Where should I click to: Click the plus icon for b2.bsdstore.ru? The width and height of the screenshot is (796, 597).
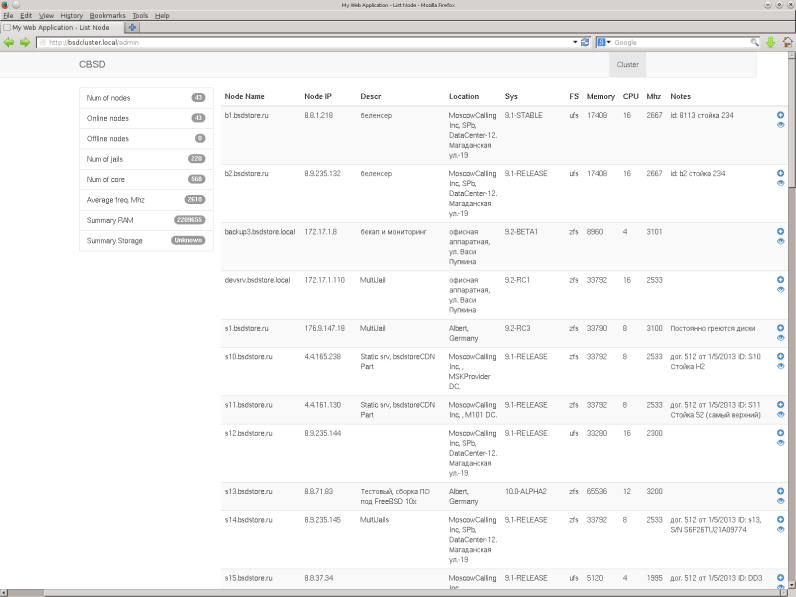[x=780, y=173]
